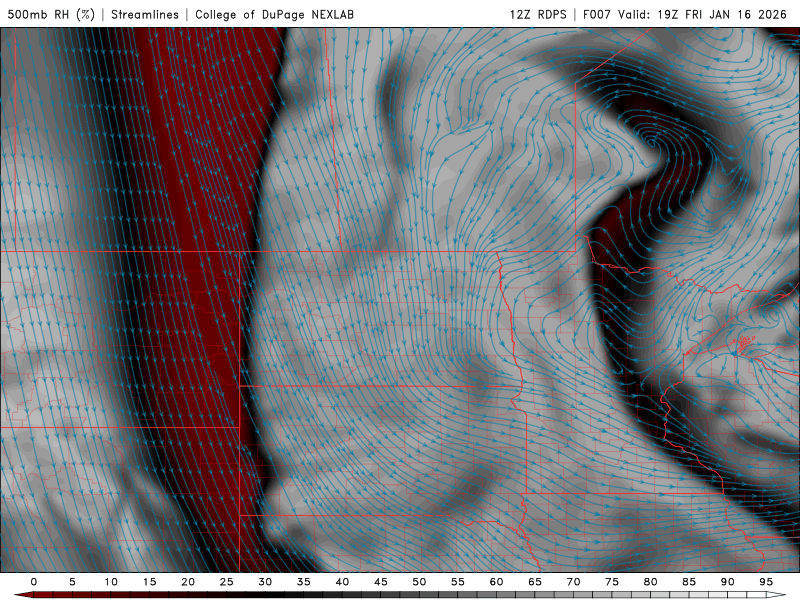Click the "65" percent scale label
Viewport: 800px width, 600px height.
tap(534, 582)
